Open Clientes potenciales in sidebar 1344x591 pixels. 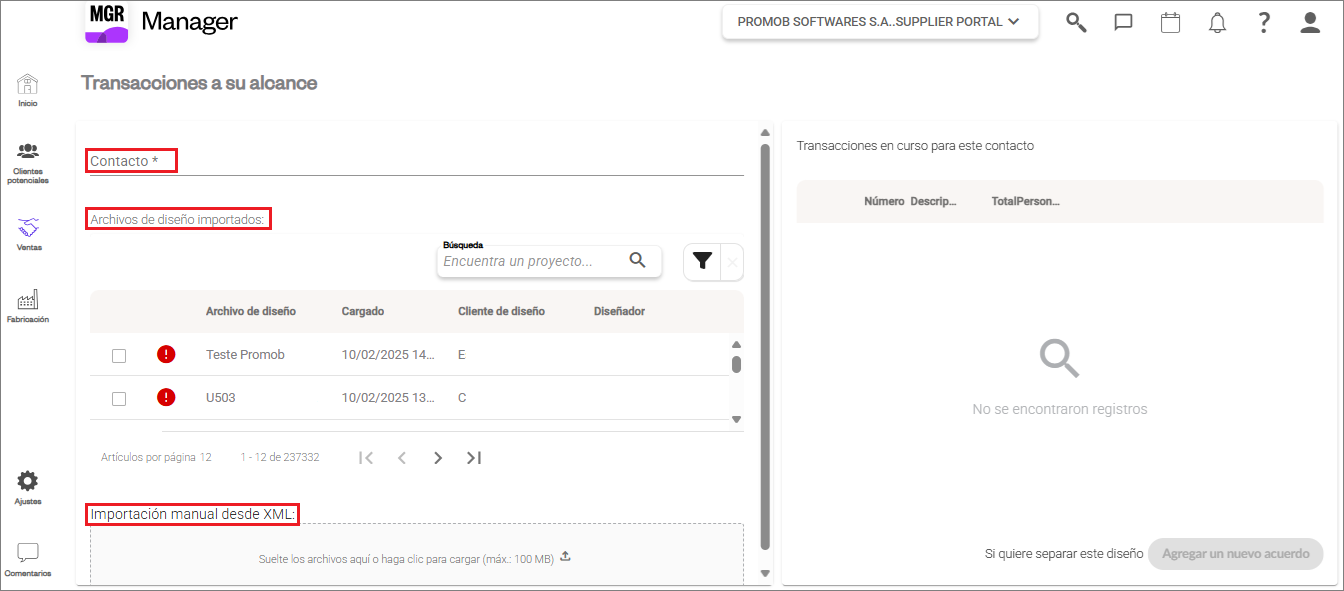[x=28, y=164]
